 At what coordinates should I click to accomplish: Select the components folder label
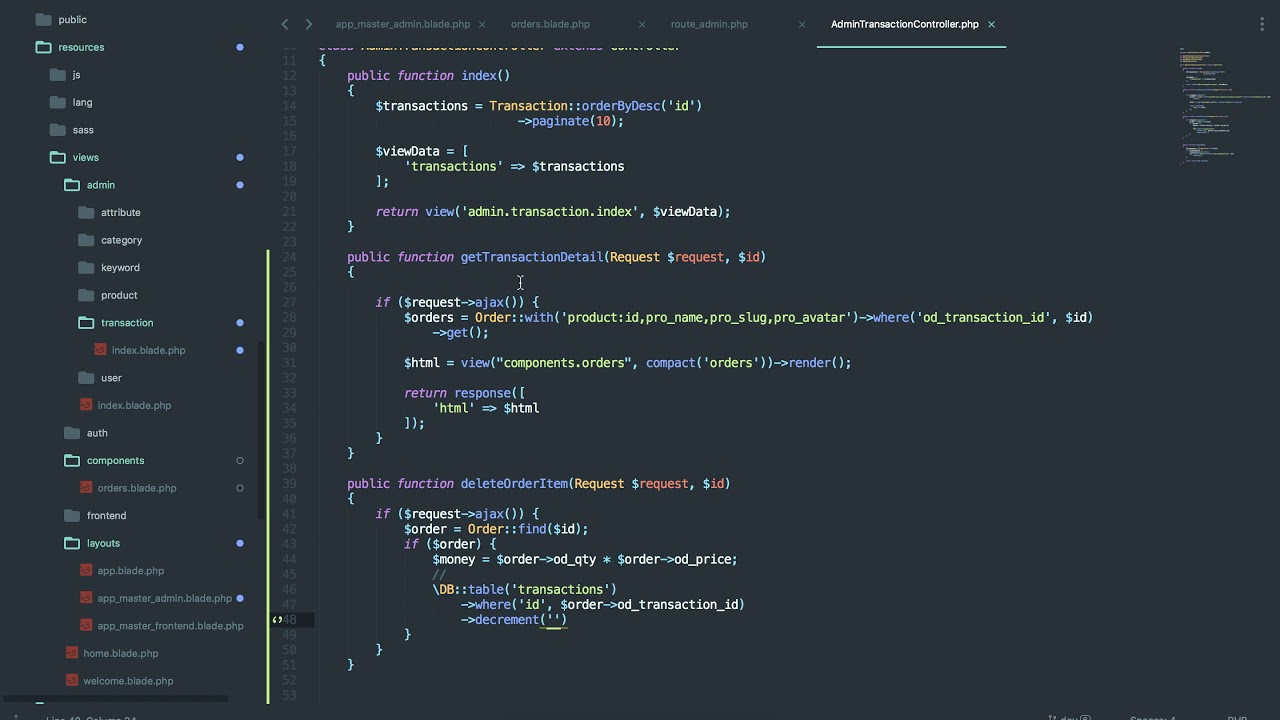115,460
